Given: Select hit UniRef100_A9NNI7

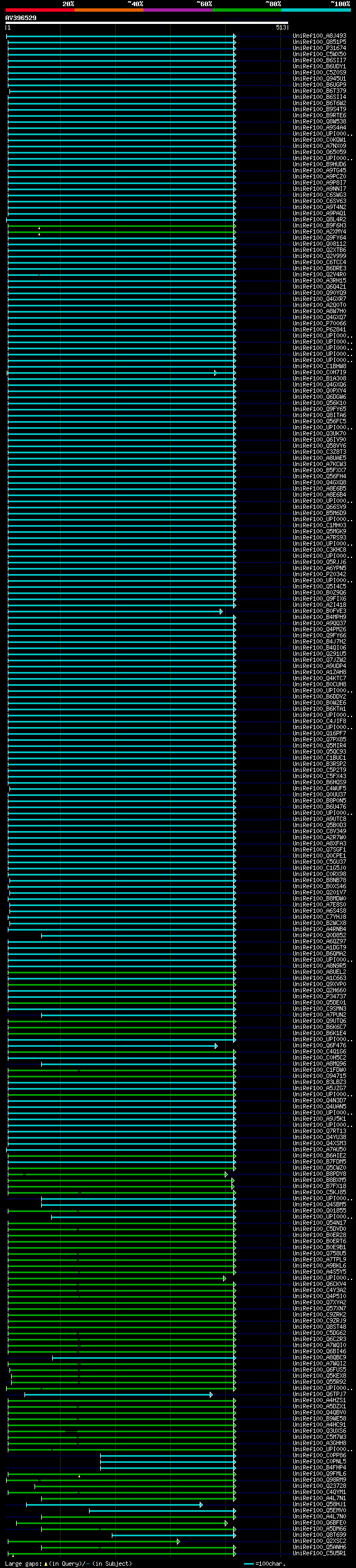Looking at the screenshot, I should coord(319,189).
